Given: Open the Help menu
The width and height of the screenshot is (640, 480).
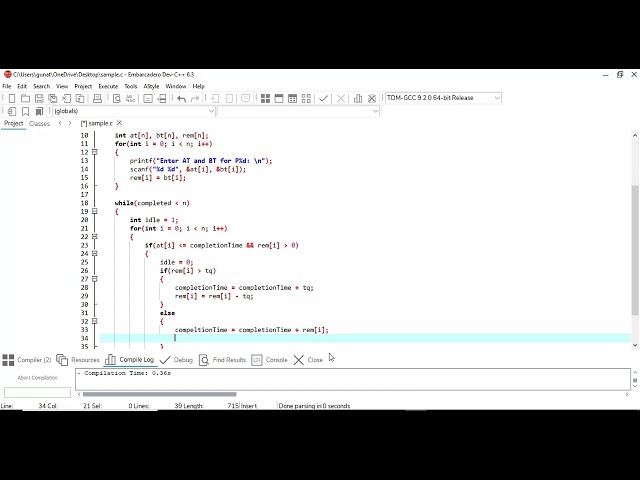Looking at the screenshot, I should coord(198,87).
